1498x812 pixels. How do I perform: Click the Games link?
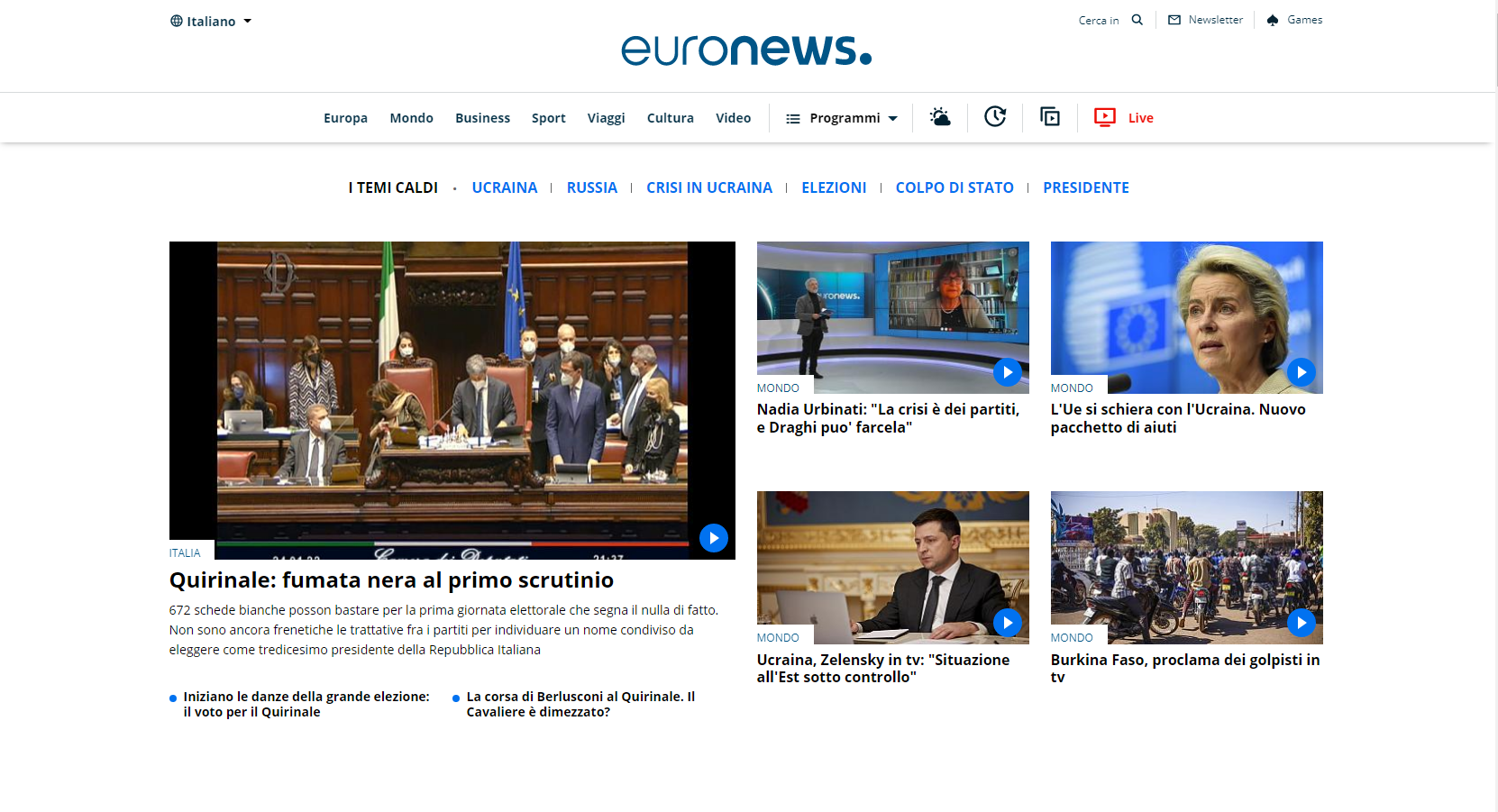tap(1305, 20)
